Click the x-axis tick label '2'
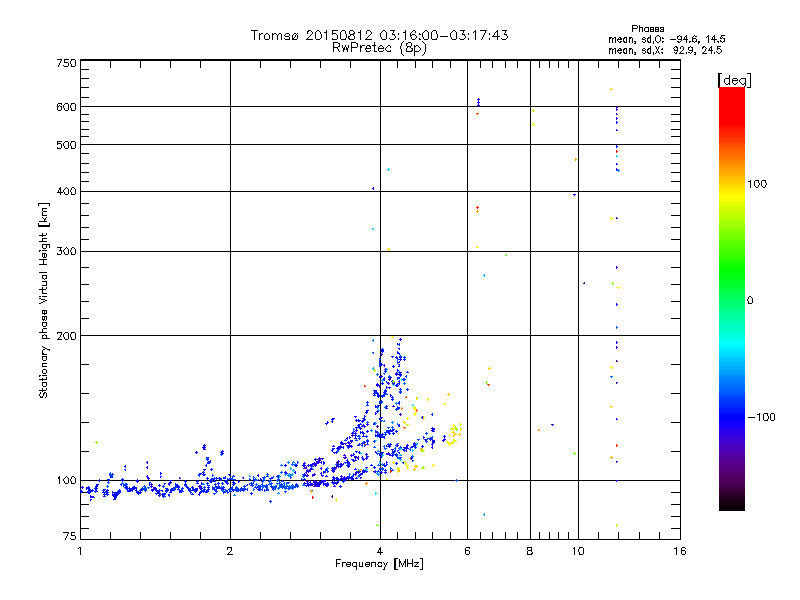 point(230,551)
